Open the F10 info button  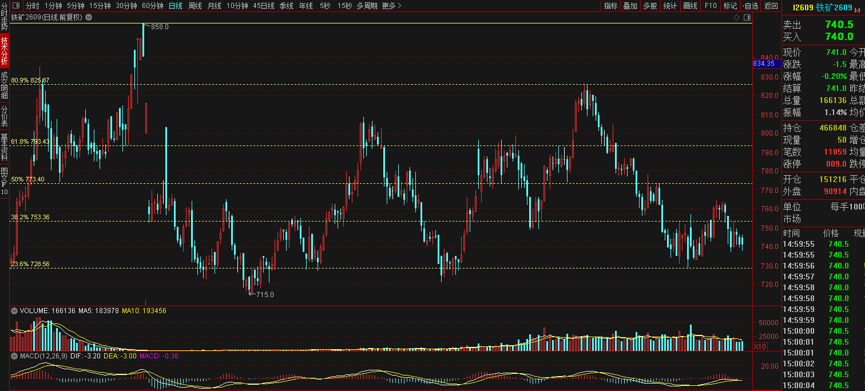point(710,6)
